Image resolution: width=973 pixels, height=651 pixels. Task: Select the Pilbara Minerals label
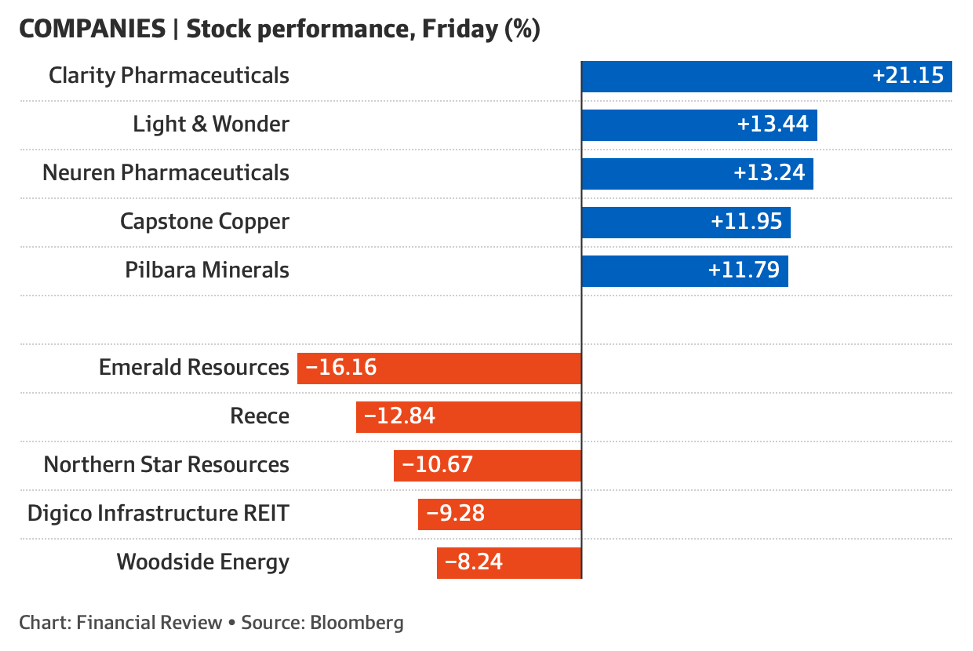pyautogui.click(x=207, y=270)
